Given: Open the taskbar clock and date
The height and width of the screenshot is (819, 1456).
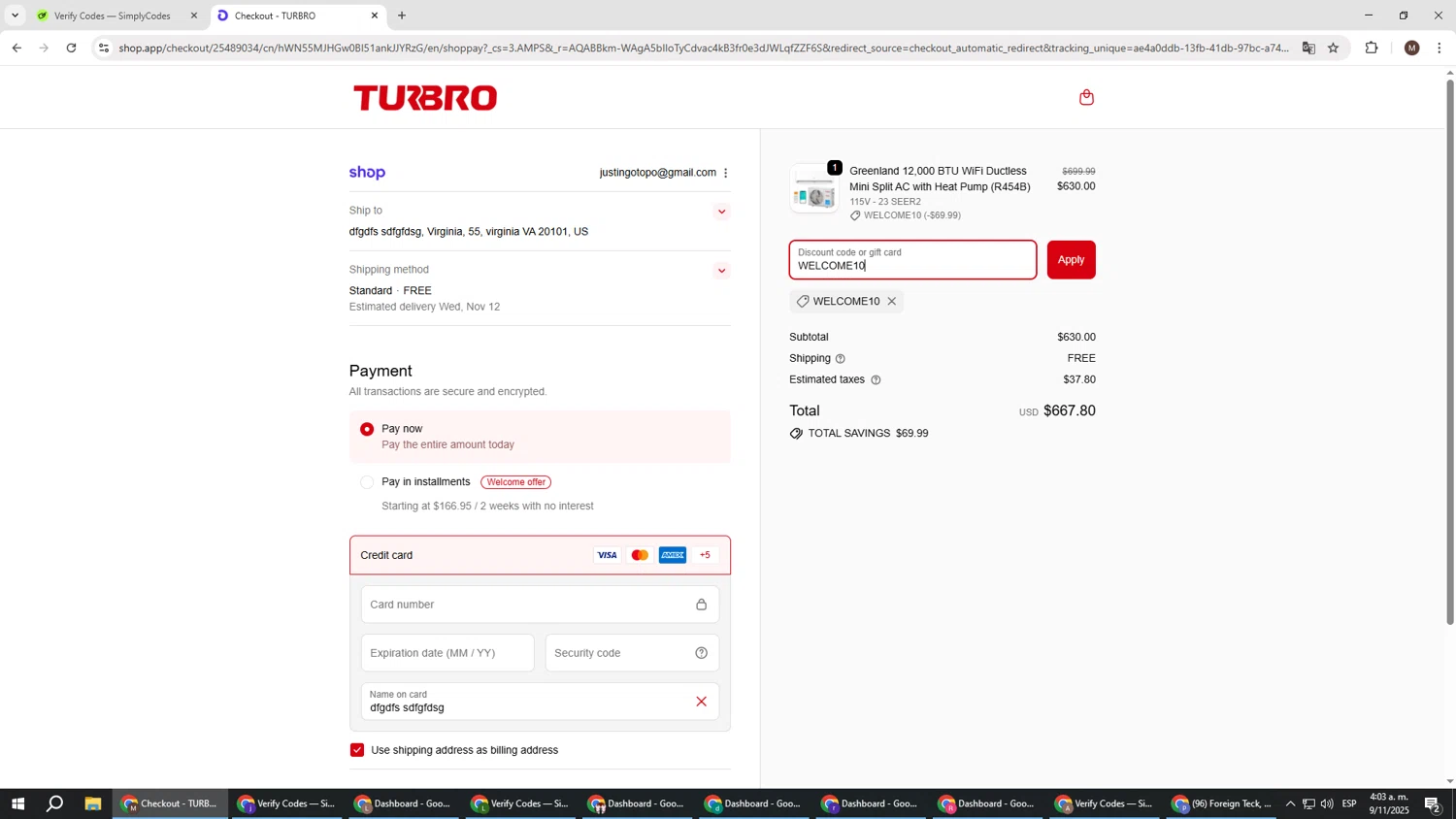Looking at the screenshot, I should [x=1389, y=803].
